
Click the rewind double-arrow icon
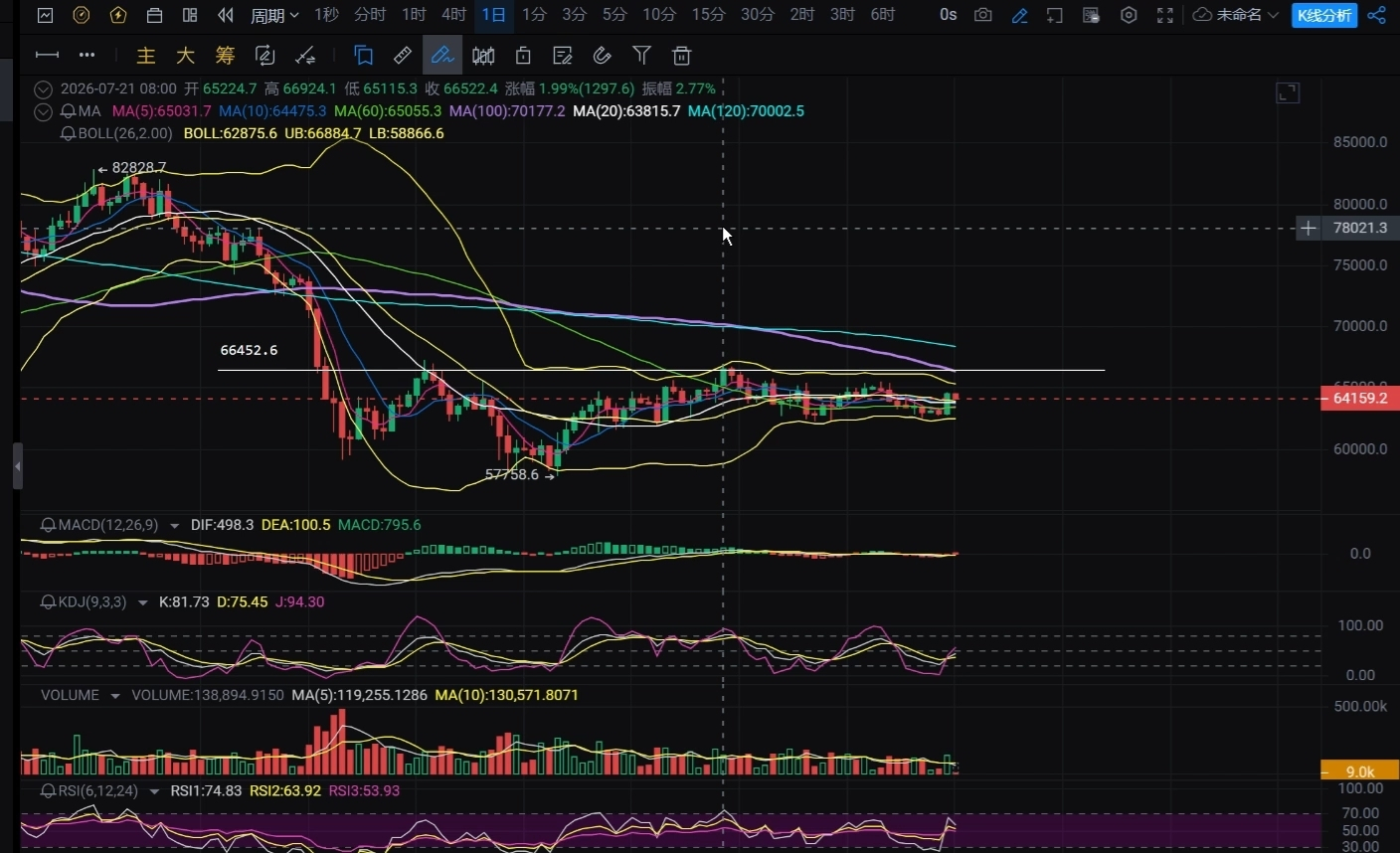pos(226,15)
